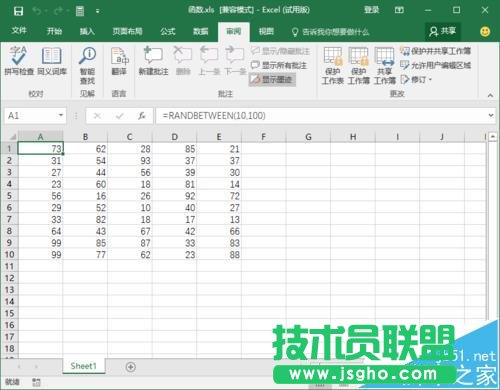Switch to the Insert (插入) tab

pyautogui.click(x=87, y=31)
